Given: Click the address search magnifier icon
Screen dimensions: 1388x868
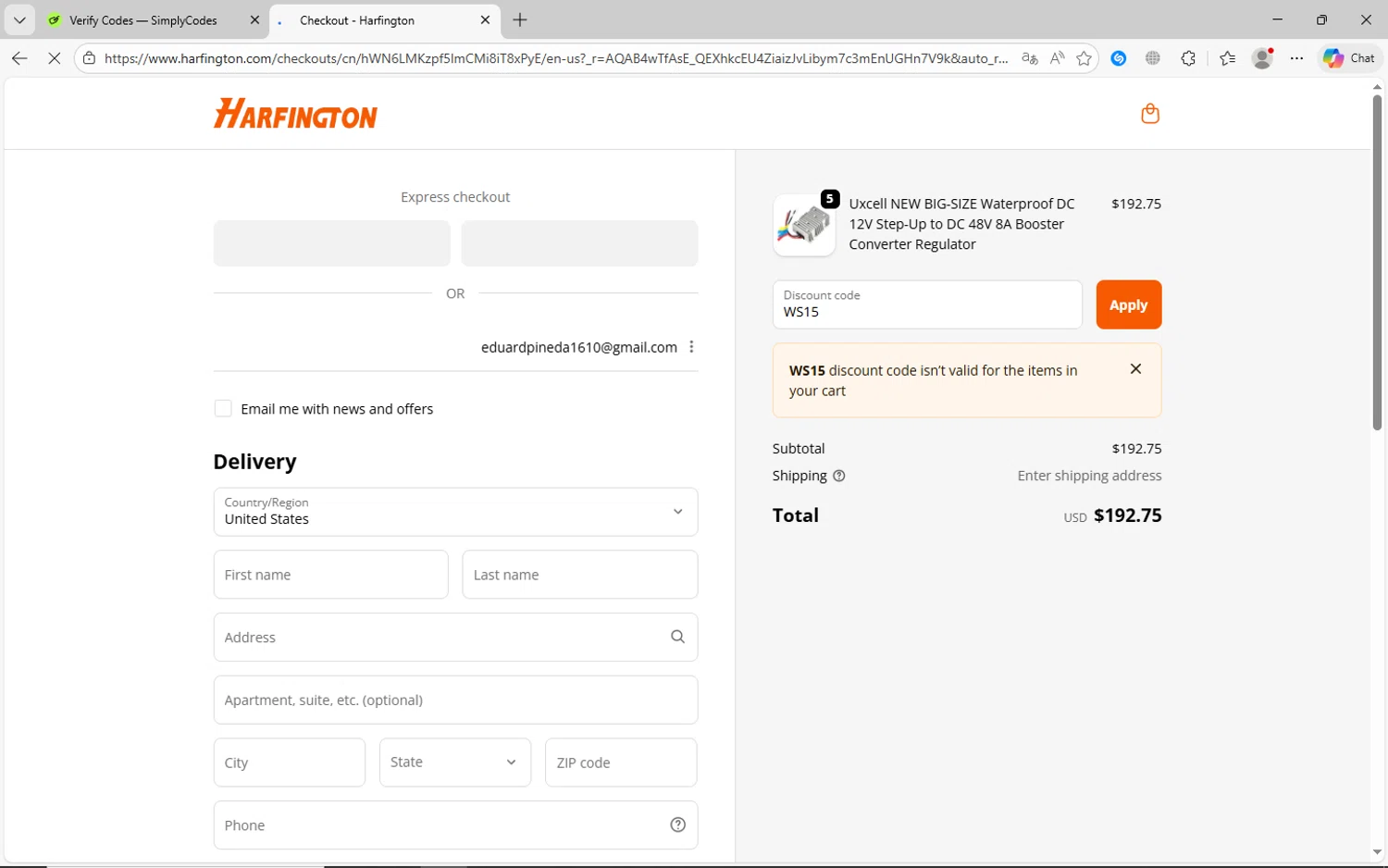Looking at the screenshot, I should click(x=677, y=637).
